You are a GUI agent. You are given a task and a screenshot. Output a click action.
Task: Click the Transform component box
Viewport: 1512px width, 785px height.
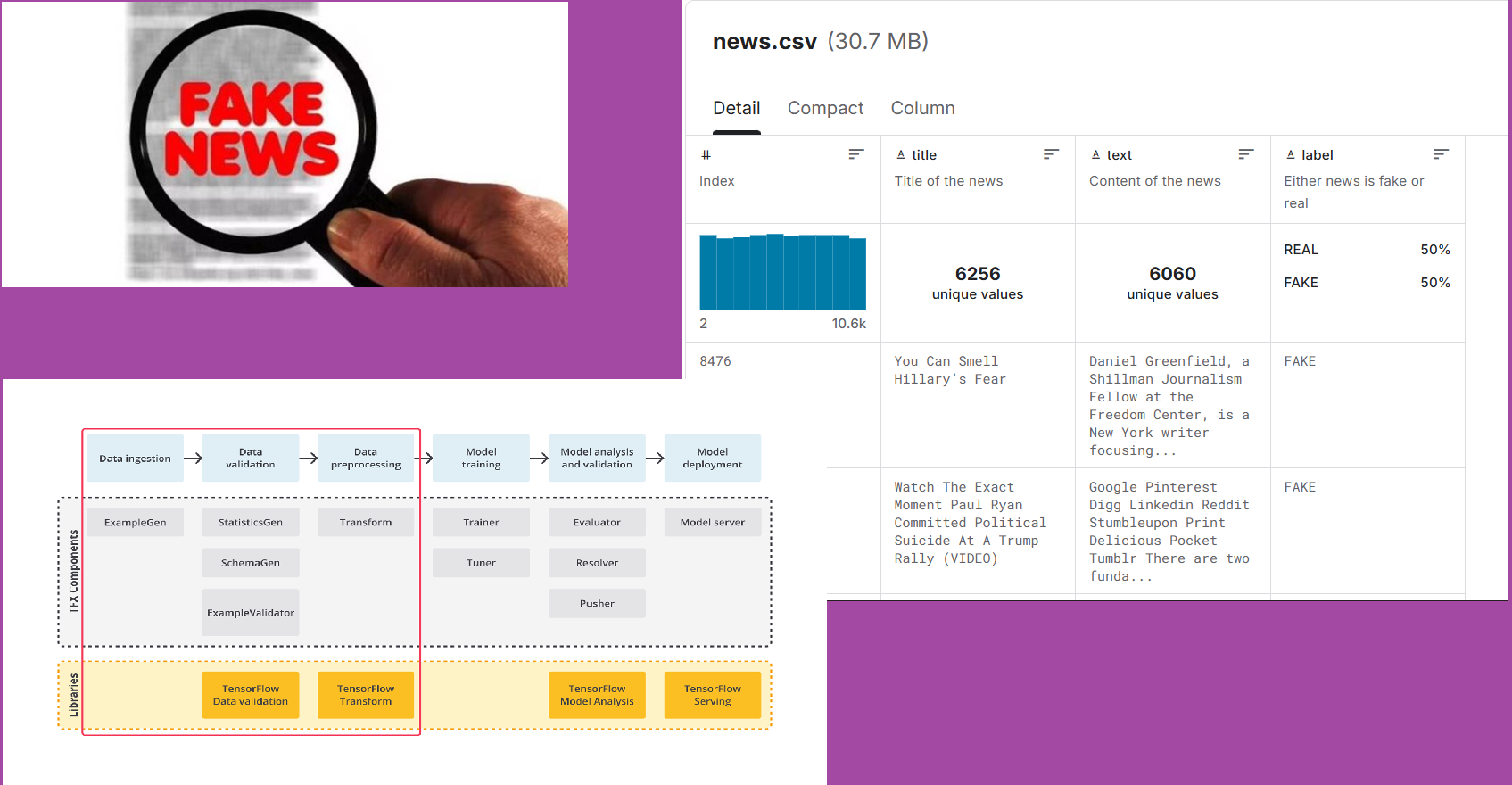pyautogui.click(x=366, y=522)
